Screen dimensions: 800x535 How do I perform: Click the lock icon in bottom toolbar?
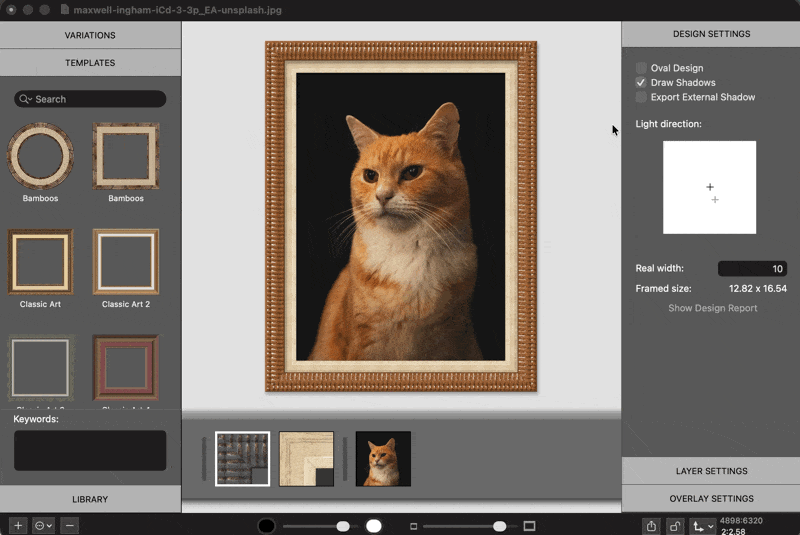pos(676,526)
